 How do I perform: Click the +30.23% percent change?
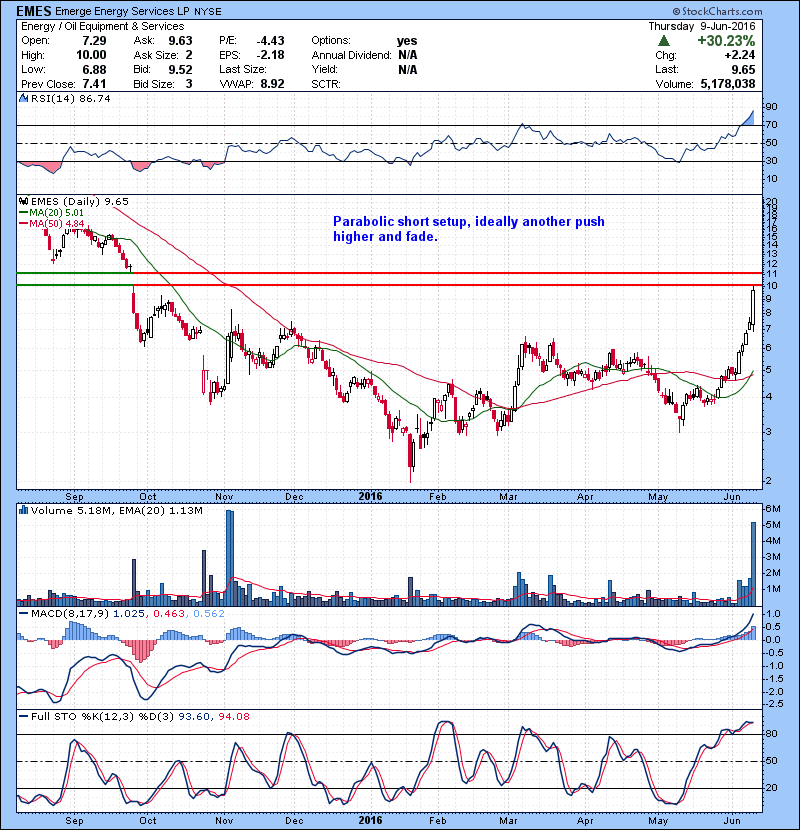(x=726, y=41)
